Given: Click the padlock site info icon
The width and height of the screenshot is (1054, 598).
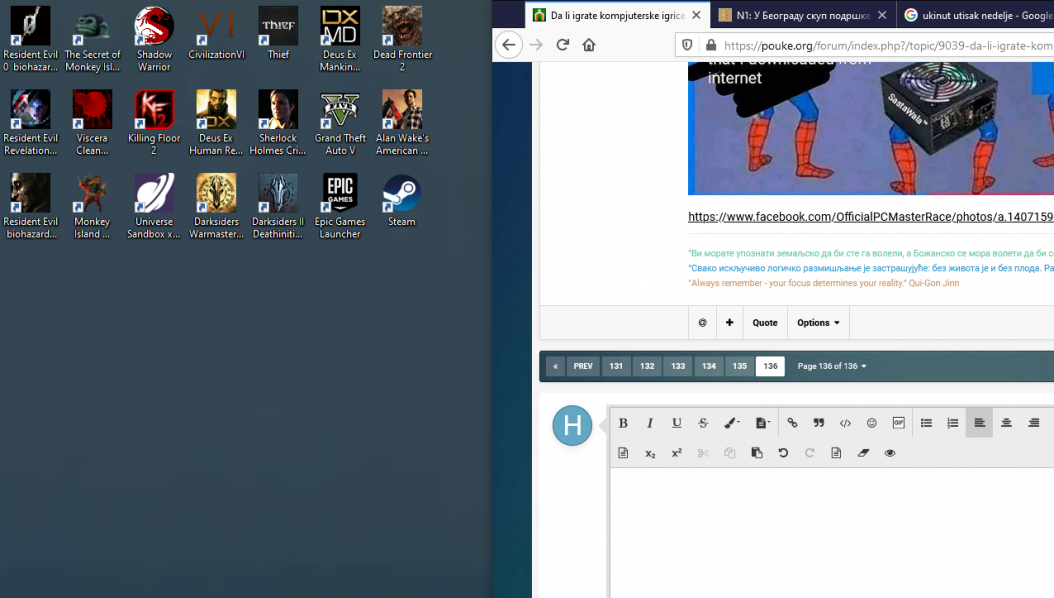Looking at the screenshot, I should [x=711, y=45].
